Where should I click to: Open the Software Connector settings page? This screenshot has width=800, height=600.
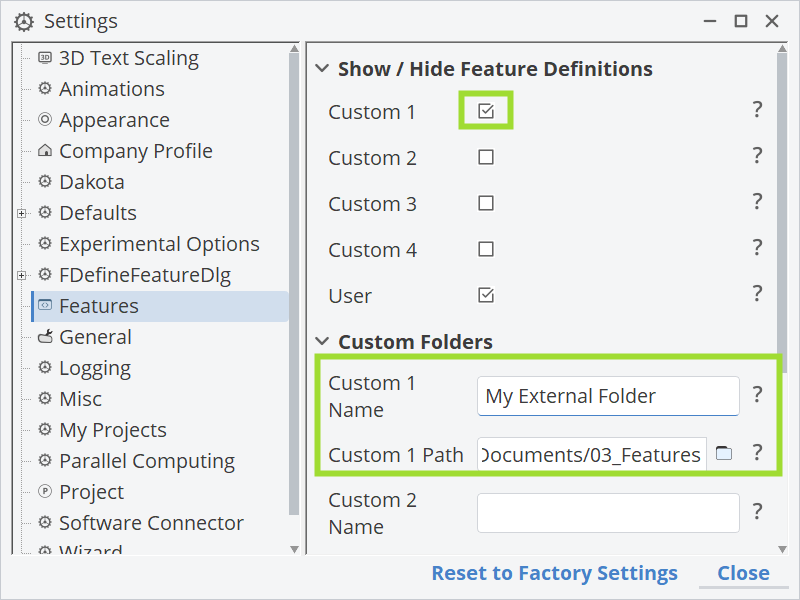coord(151,523)
